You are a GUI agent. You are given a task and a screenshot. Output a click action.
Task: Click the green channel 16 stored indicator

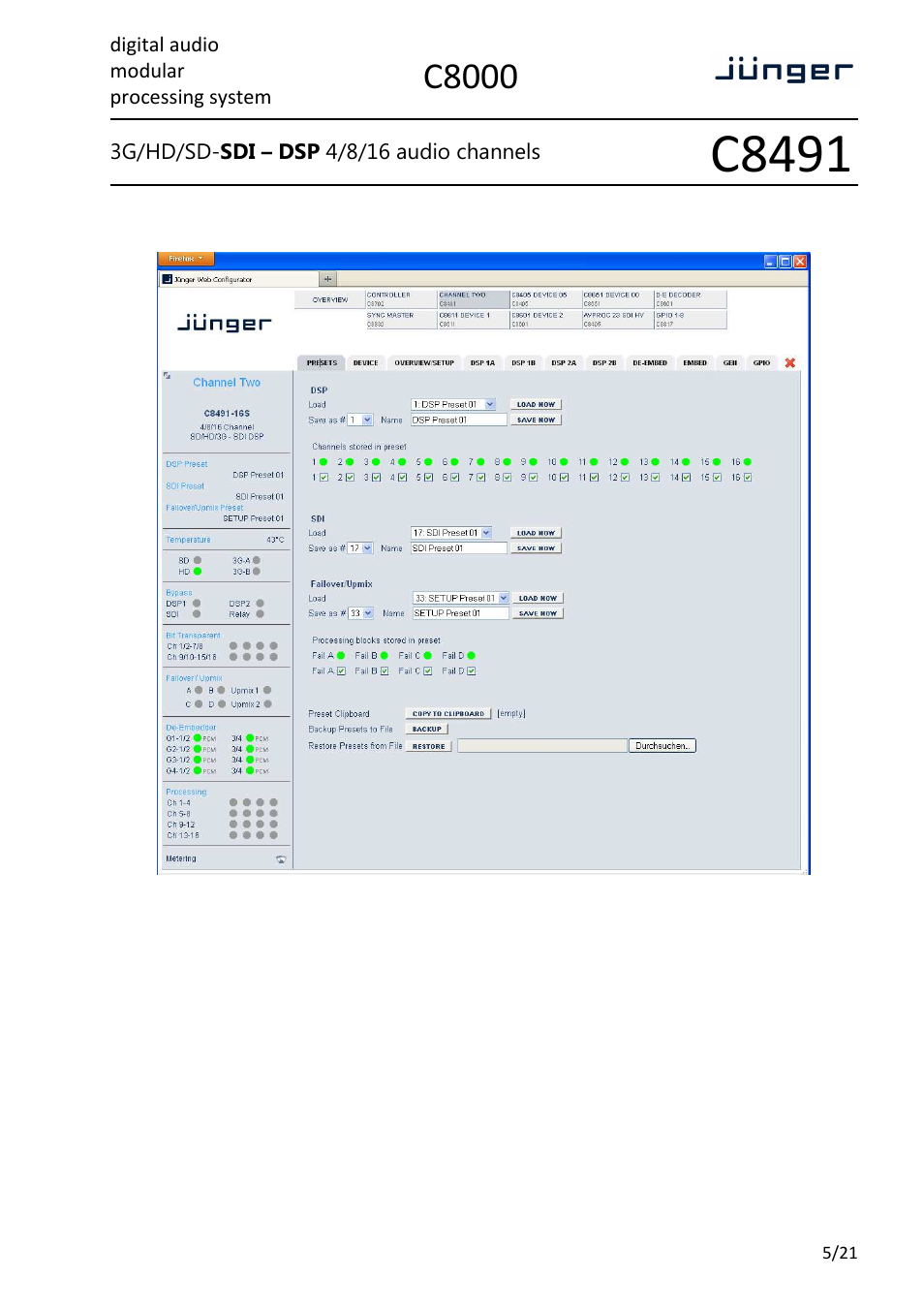coord(748,462)
